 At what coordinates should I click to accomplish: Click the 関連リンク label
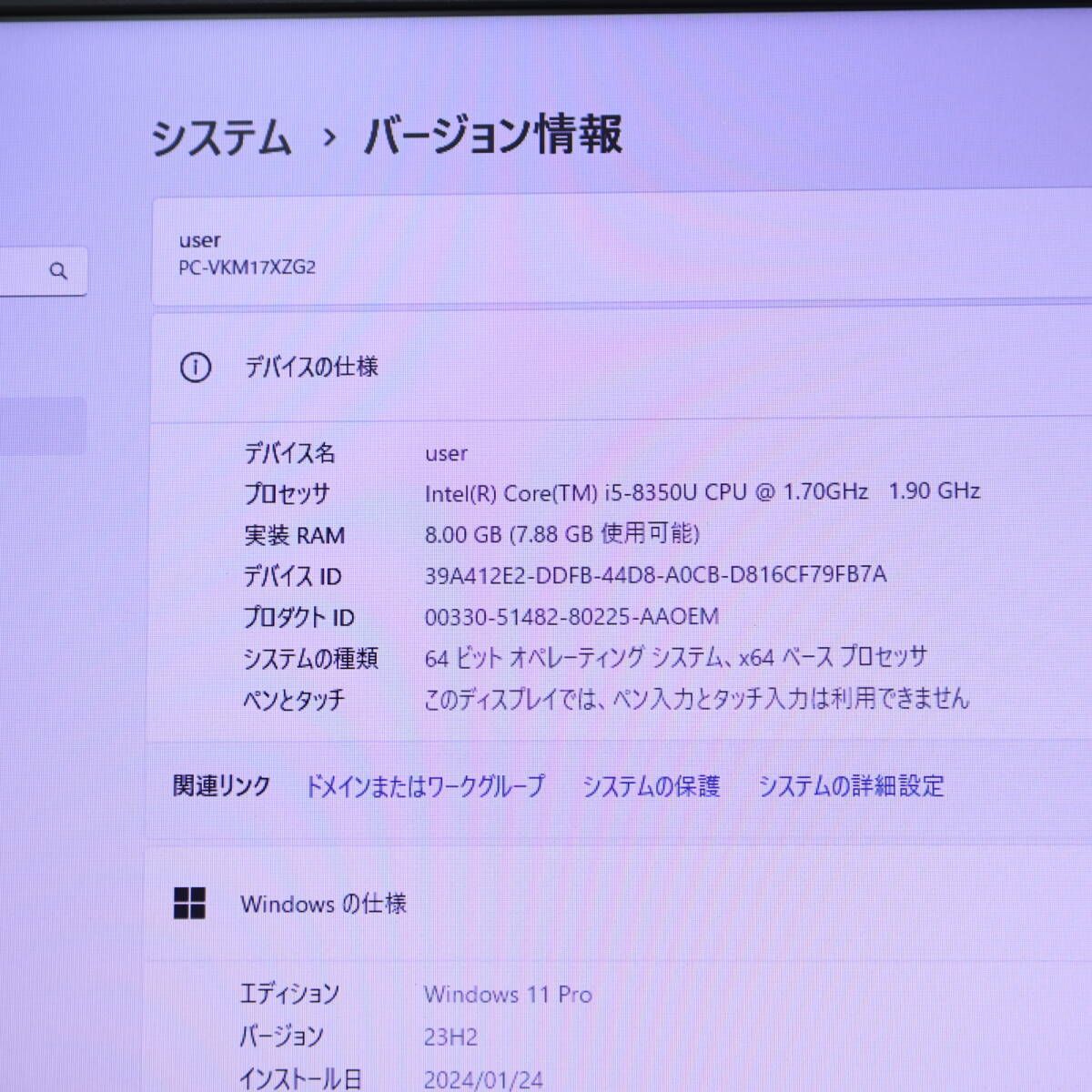(x=222, y=785)
